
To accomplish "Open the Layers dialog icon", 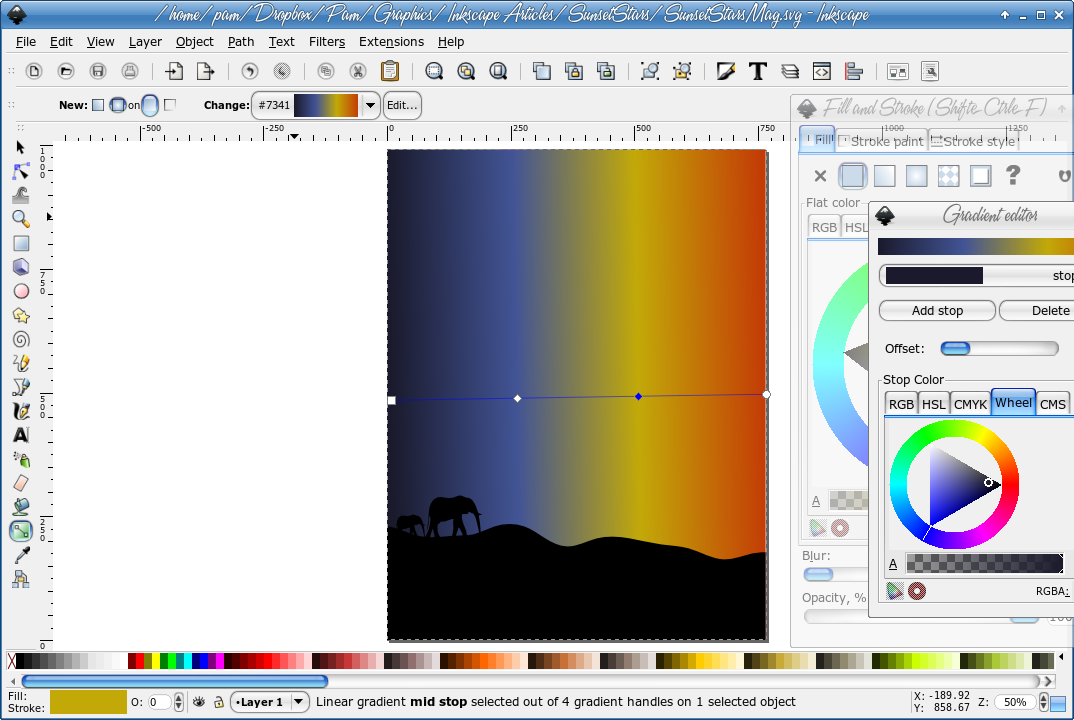I will pos(790,71).
